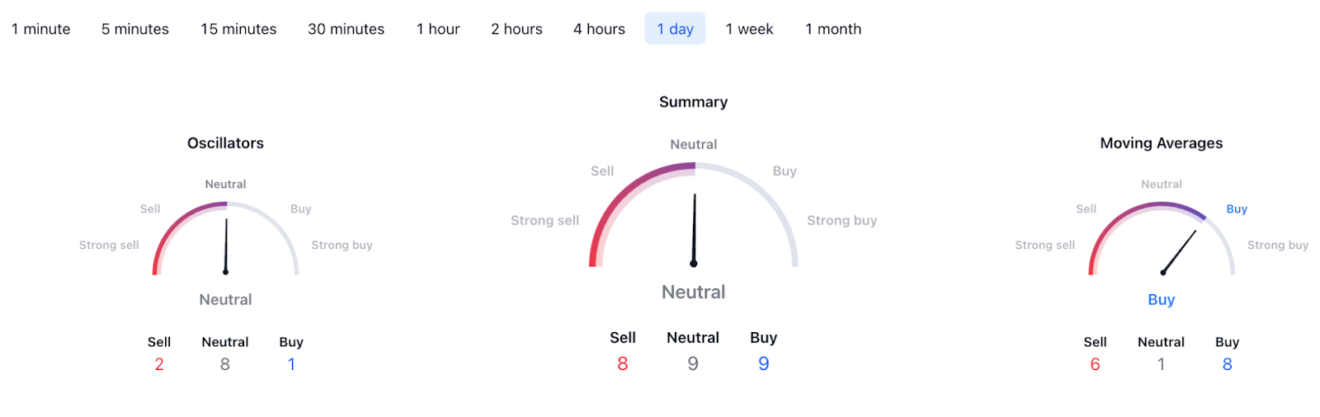This screenshot has width=1320, height=417.
Task: Open the Moving Averages heading
Action: (1161, 143)
